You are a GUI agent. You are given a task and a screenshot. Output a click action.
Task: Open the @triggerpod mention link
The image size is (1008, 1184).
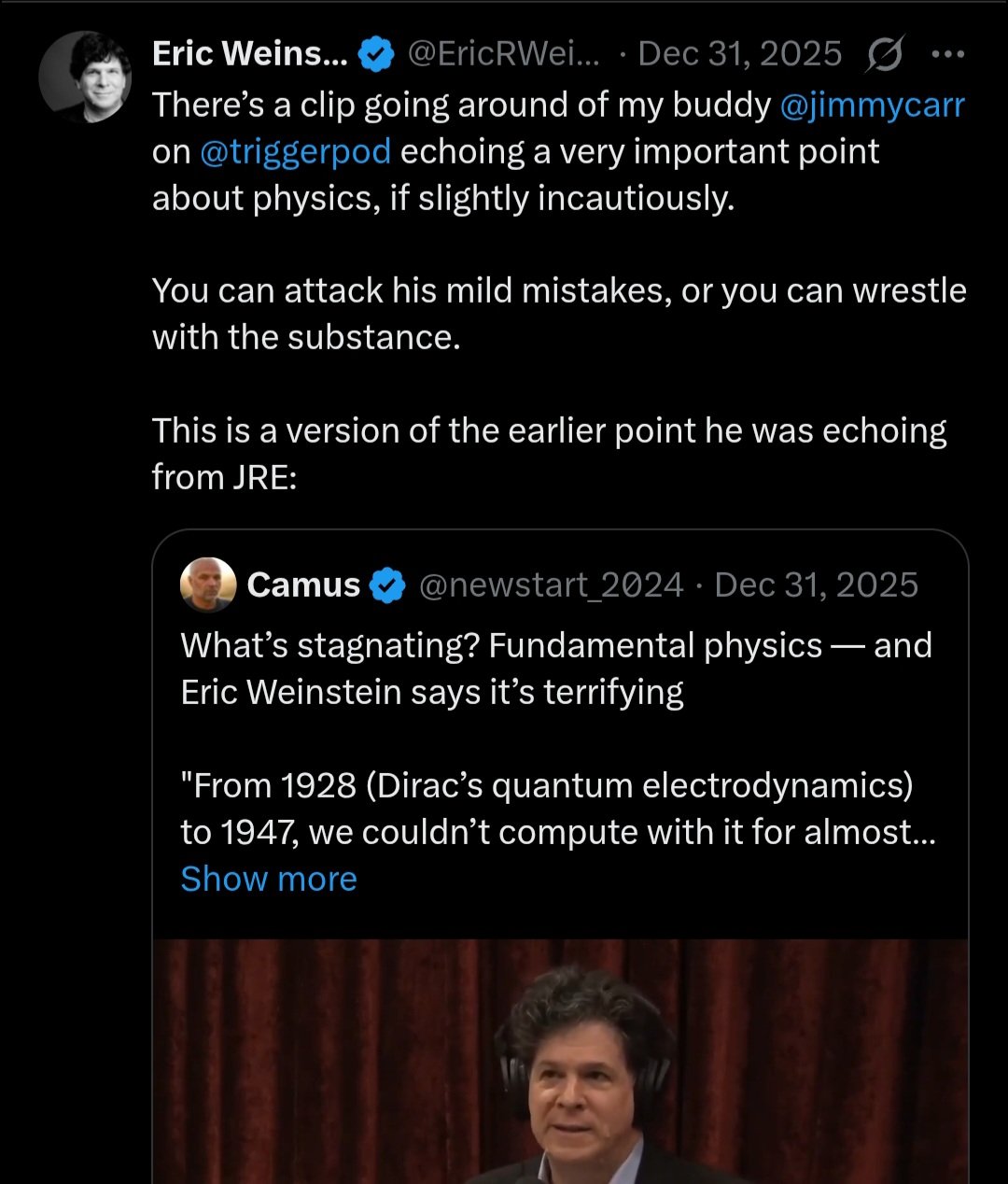click(295, 151)
